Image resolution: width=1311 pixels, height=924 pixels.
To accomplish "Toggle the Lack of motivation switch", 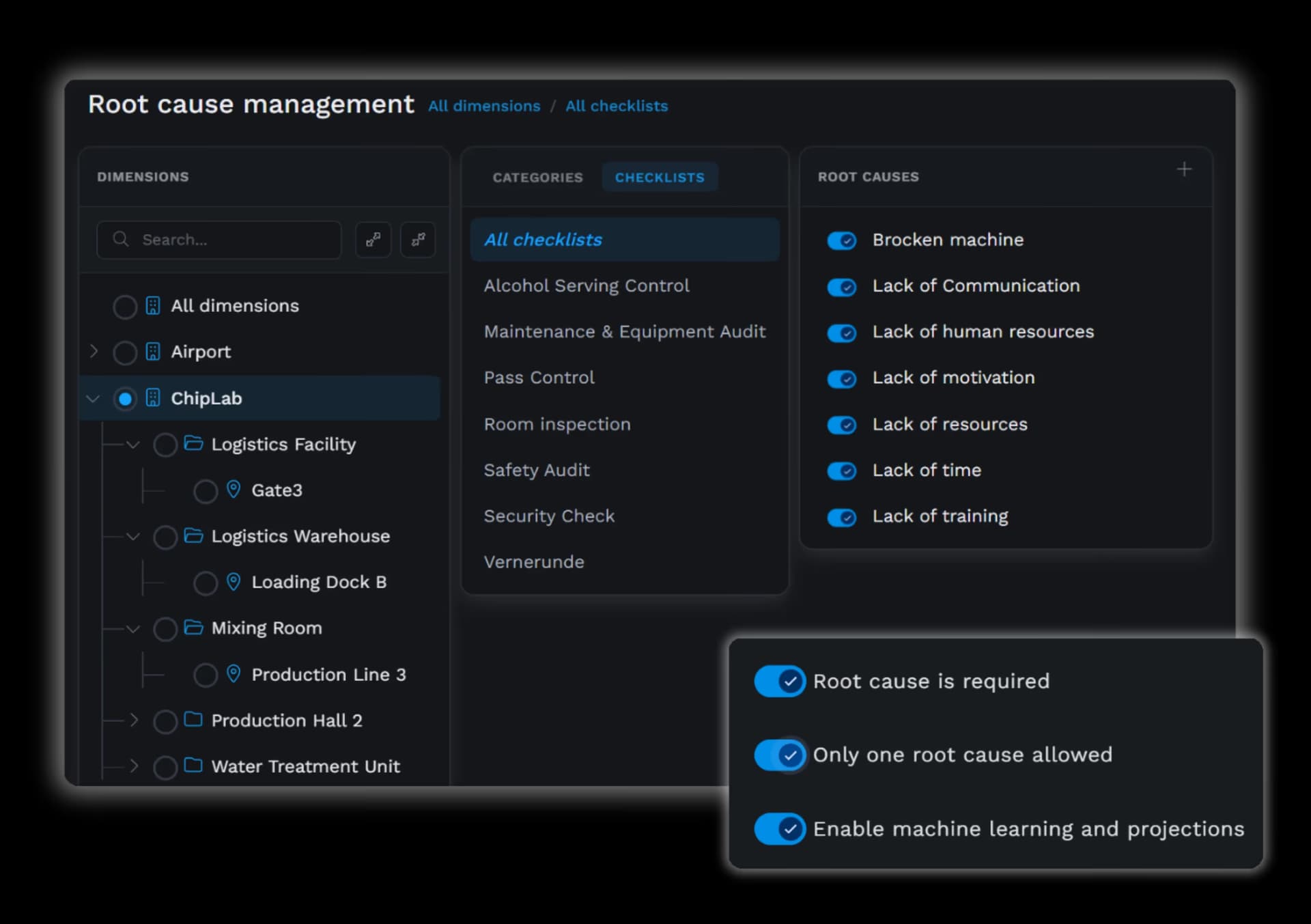I will [842, 378].
